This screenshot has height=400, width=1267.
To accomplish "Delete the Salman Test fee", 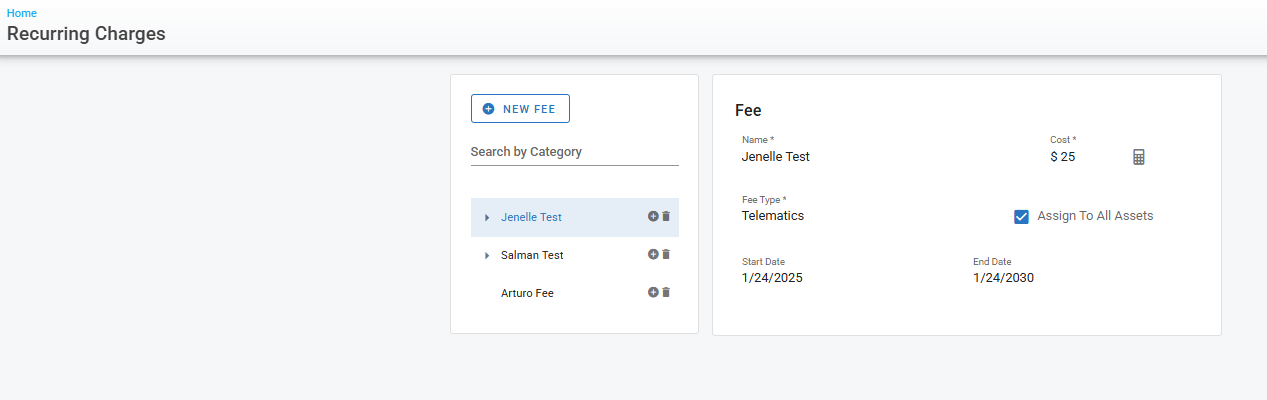I will (666, 254).
